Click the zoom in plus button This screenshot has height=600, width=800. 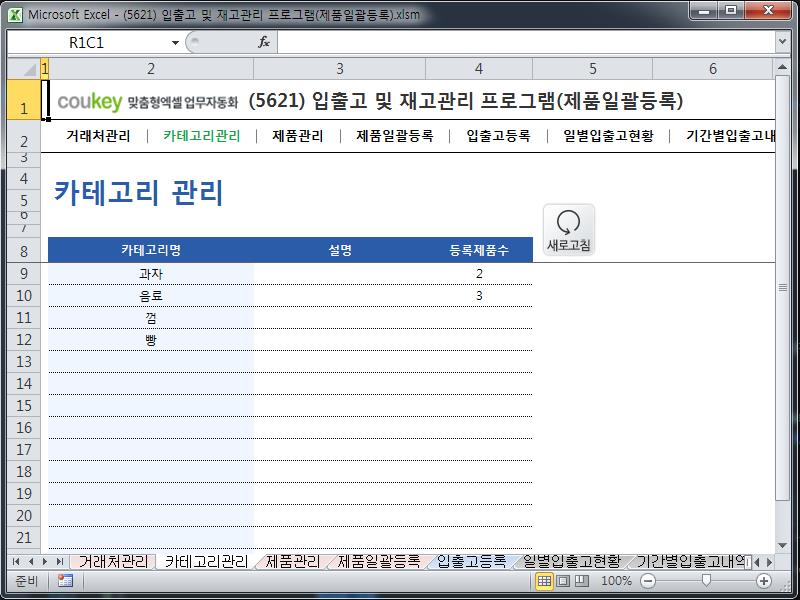(764, 581)
